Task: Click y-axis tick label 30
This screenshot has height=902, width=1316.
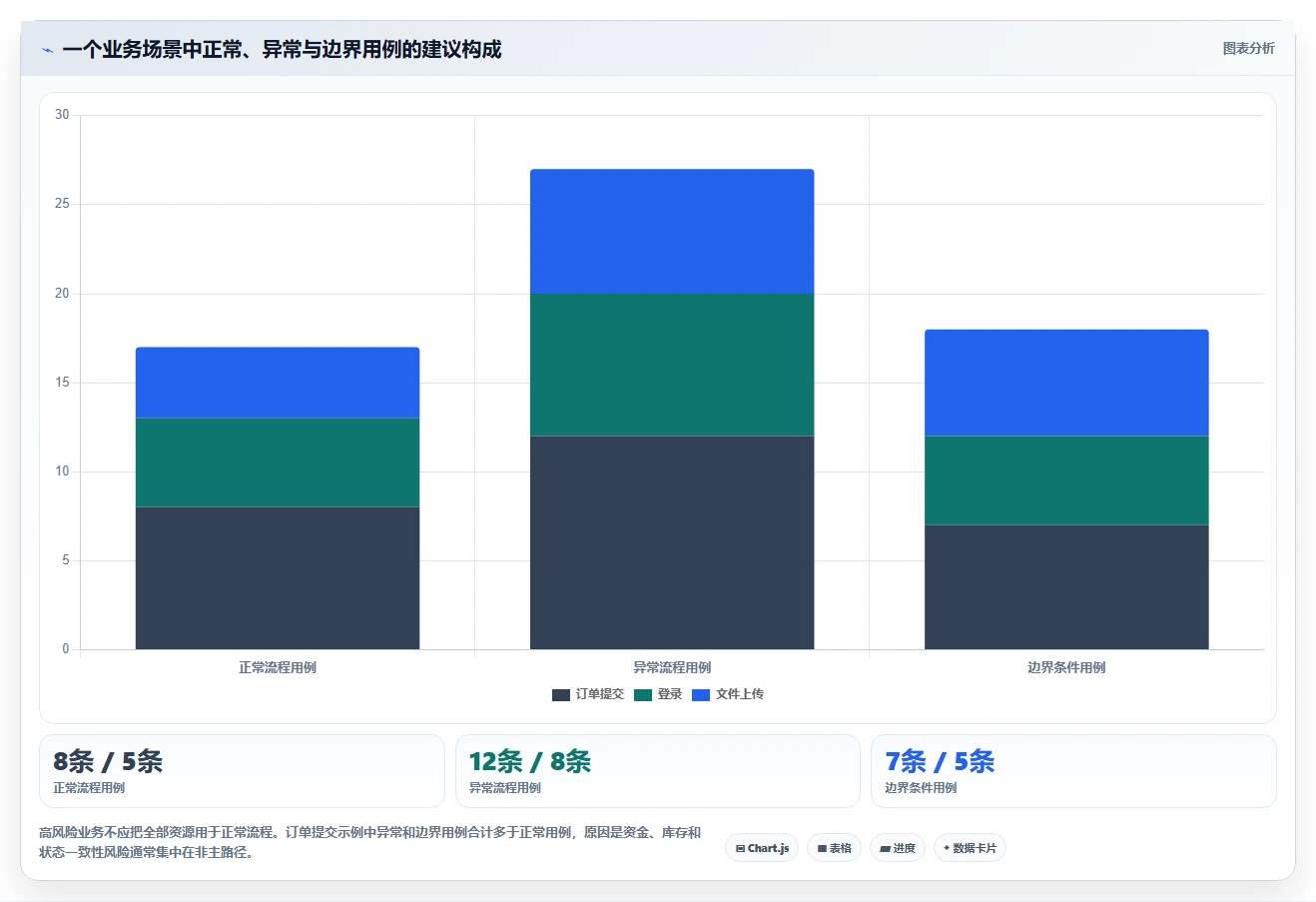Action: pyautogui.click(x=62, y=115)
